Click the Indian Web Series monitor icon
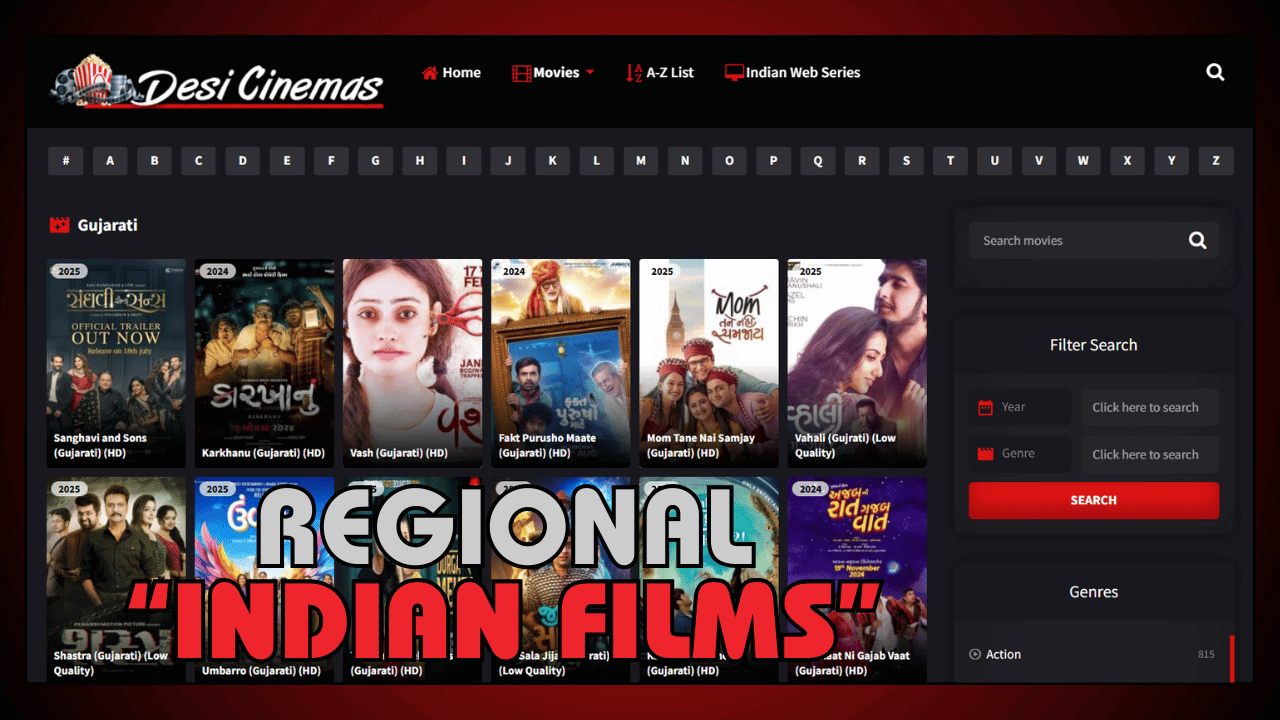1280x720 pixels. (x=734, y=73)
